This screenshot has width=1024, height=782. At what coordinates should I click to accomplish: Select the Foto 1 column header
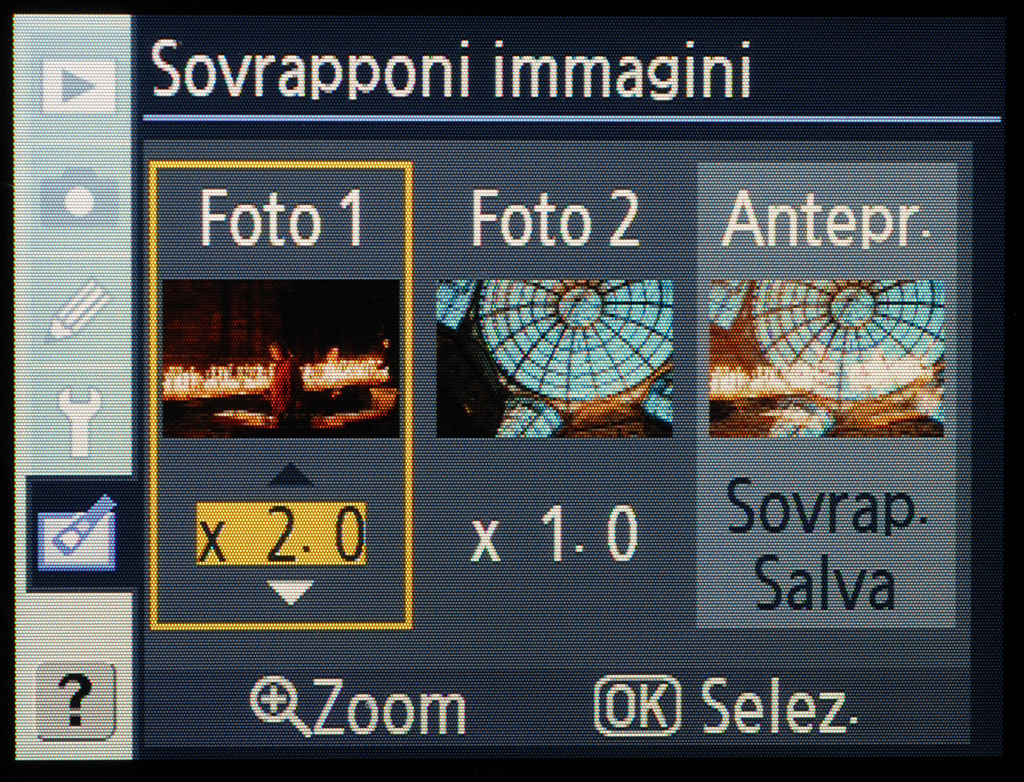tap(281, 219)
